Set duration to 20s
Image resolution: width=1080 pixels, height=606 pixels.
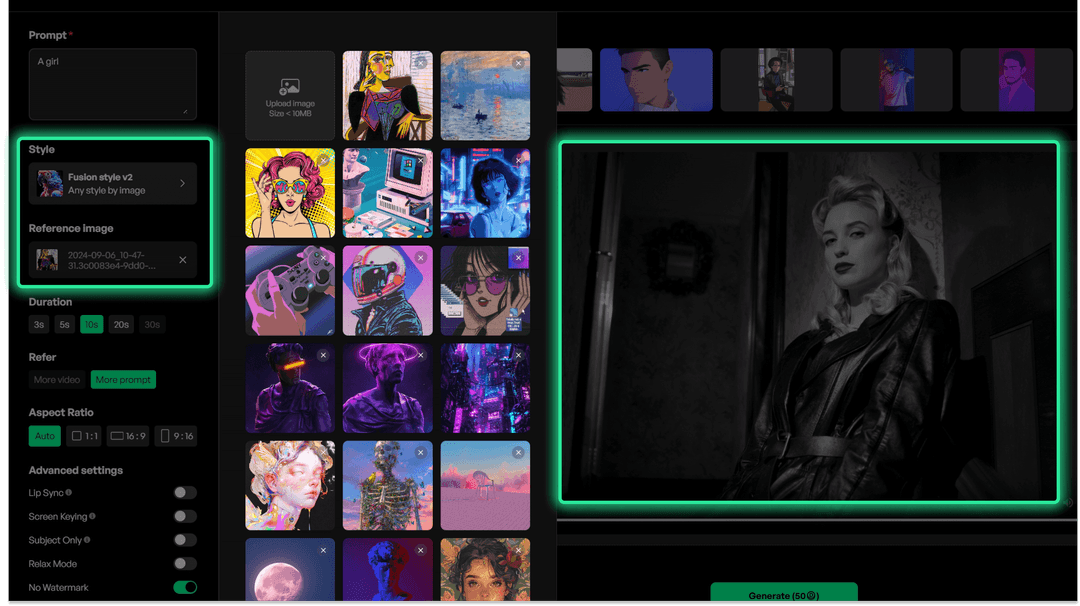tap(121, 324)
